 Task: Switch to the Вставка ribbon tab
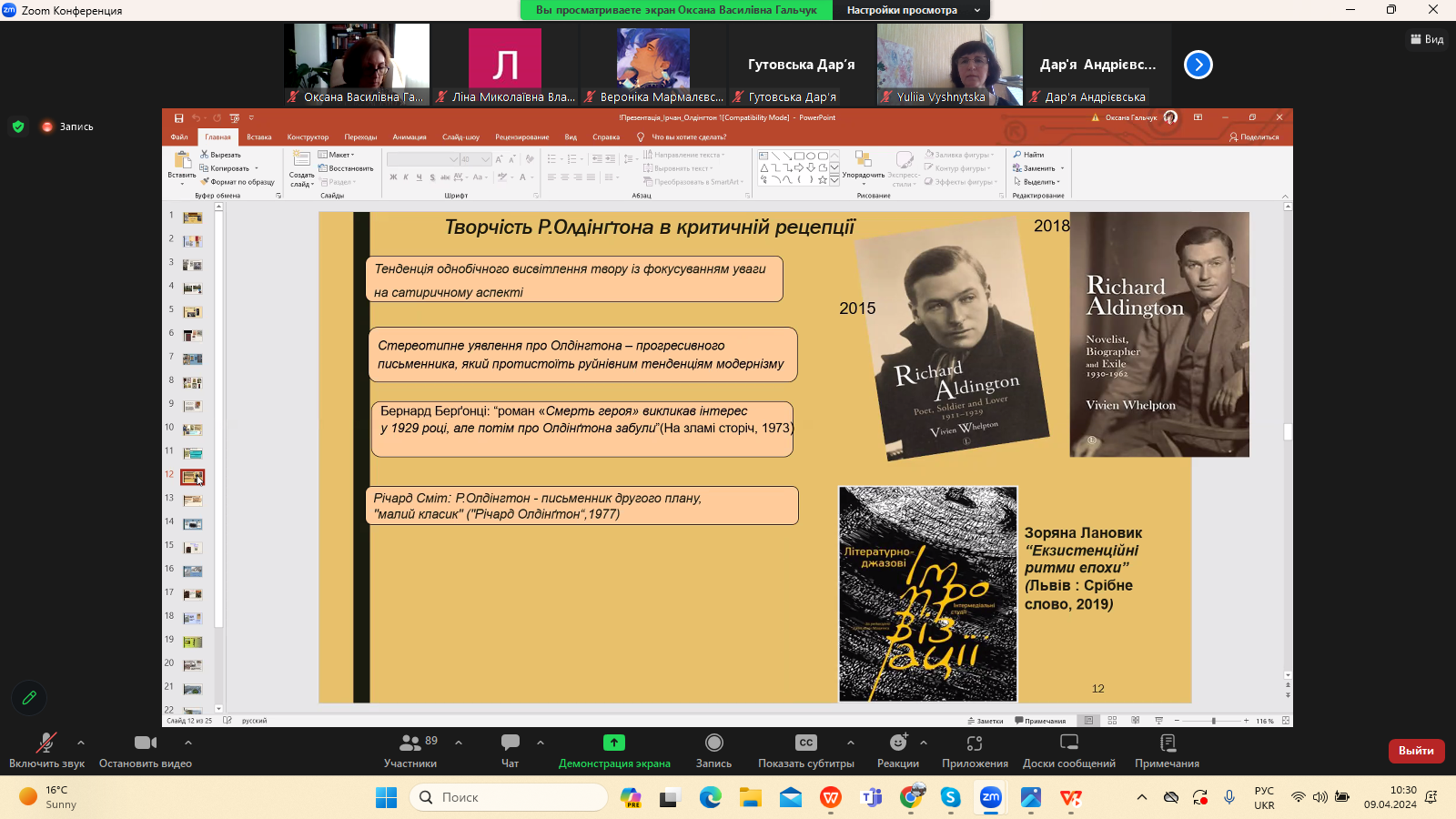[259, 137]
